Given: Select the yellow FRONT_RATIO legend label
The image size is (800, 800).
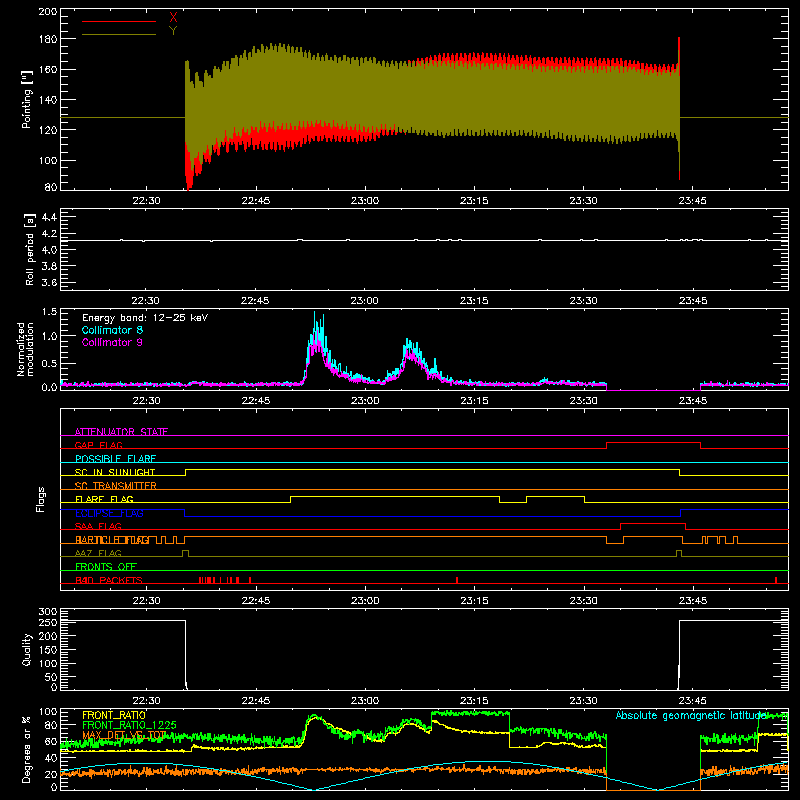Looking at the screenshot, I should coord(114,715).
